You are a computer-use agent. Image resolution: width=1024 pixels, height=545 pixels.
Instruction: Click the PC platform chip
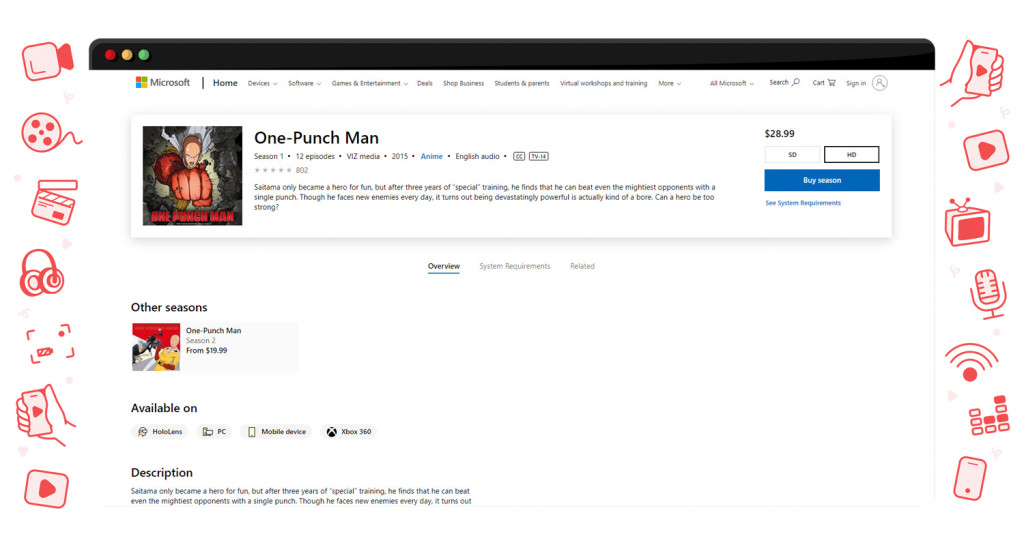214,431
